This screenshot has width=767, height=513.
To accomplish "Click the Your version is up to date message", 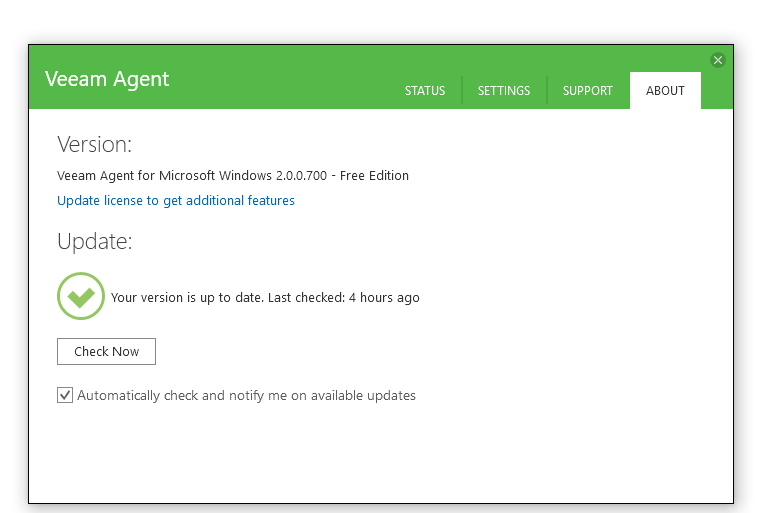I will click(265, 297).
